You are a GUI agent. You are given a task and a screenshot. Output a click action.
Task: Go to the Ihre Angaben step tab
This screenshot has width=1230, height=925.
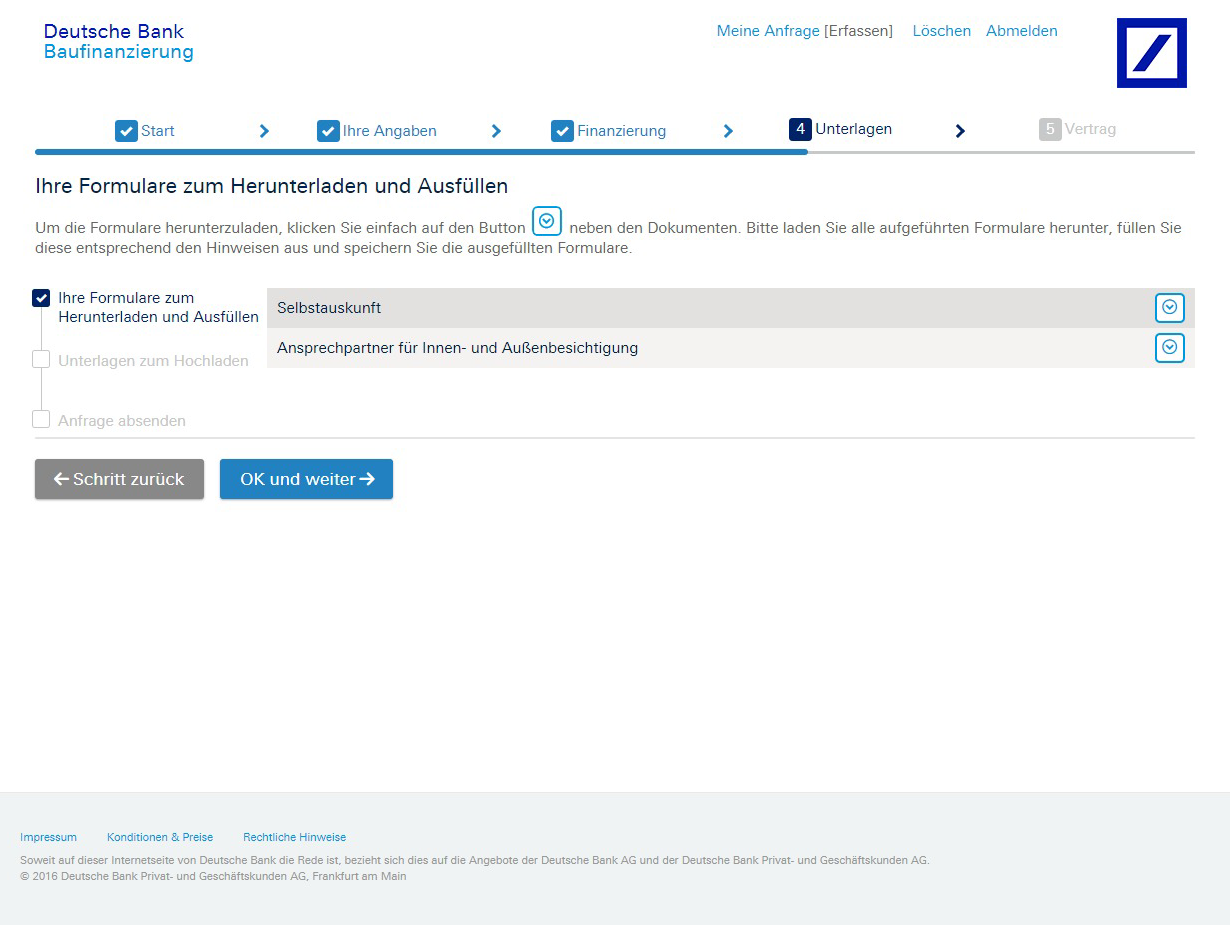[x=377, y=131]
